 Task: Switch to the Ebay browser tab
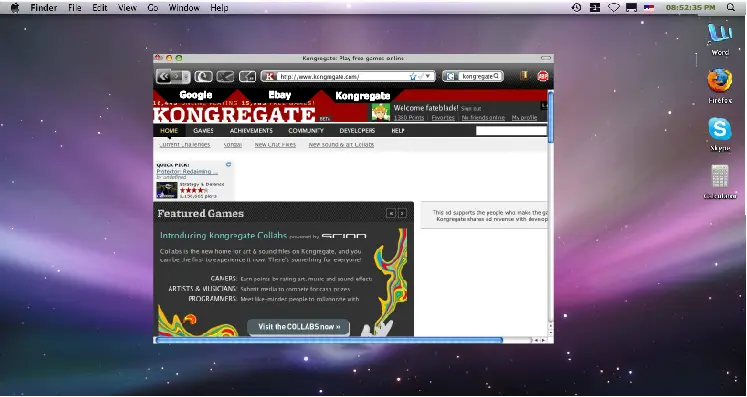click(x=280, y=95)
